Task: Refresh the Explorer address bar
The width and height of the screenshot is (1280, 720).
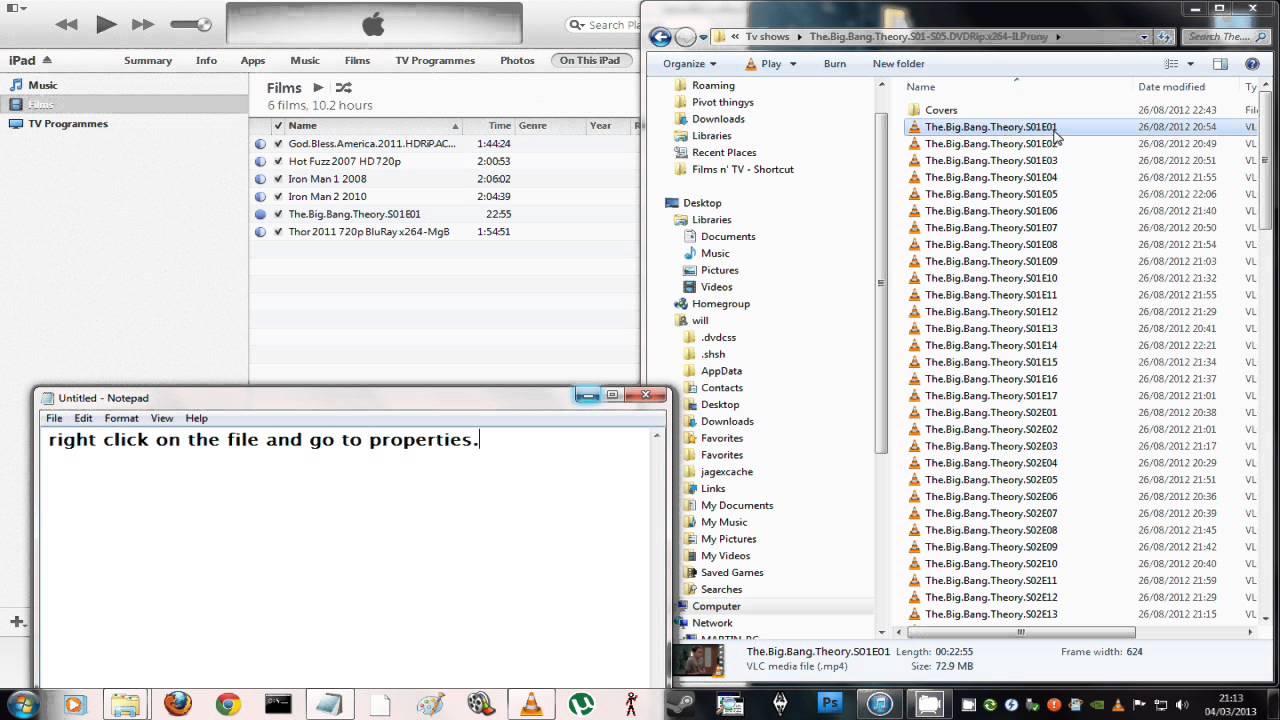Action: (x=1164, y=37)
